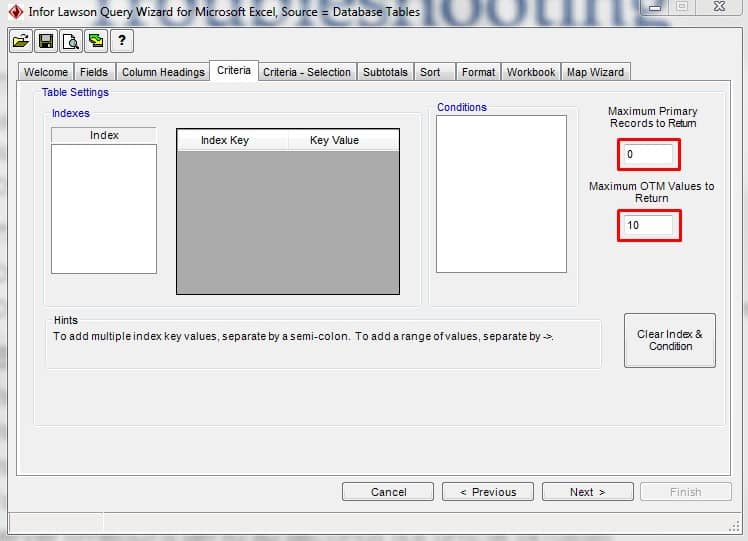The height and width of the screenshot is (541, 748).
Task: Open help with the question mark icon
Action: (122, 41)
